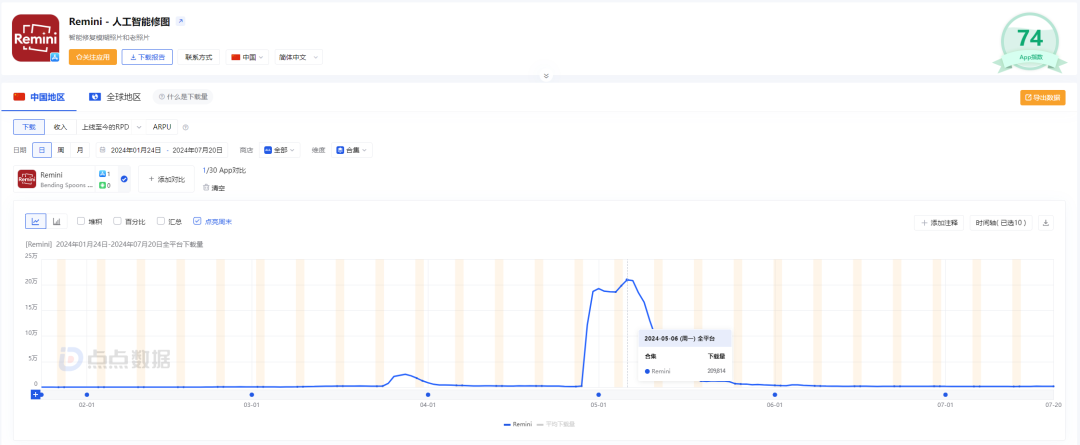Click the 添加注释 add annotation button
This screenshot has width=1080, height=445.
click(x=939, y=222)
